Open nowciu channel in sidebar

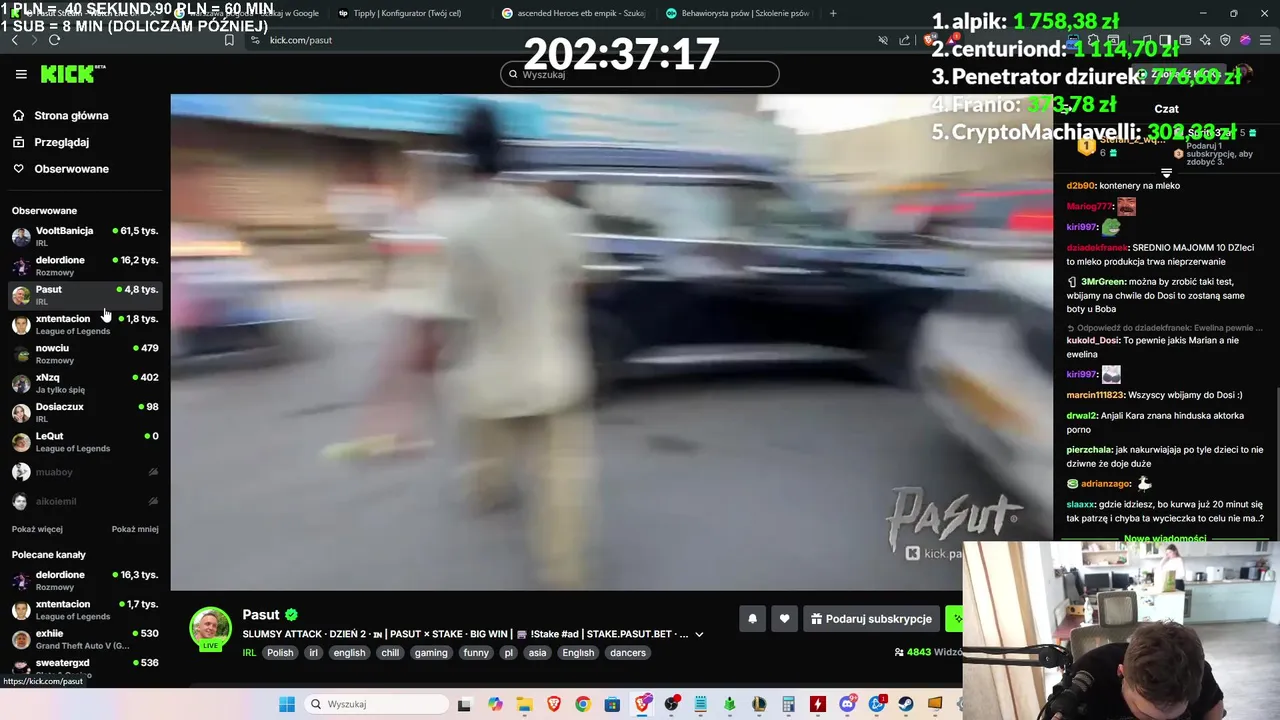[x=85, y=353]
